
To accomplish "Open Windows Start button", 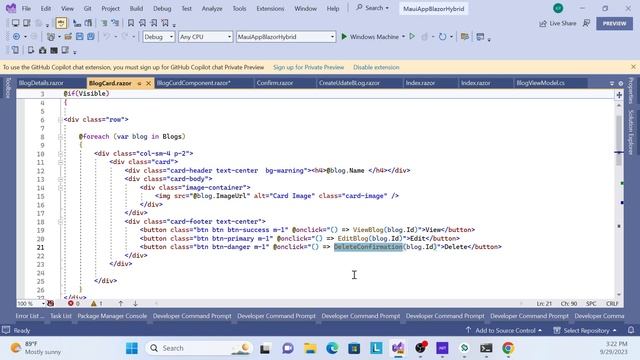I will 132,348.
